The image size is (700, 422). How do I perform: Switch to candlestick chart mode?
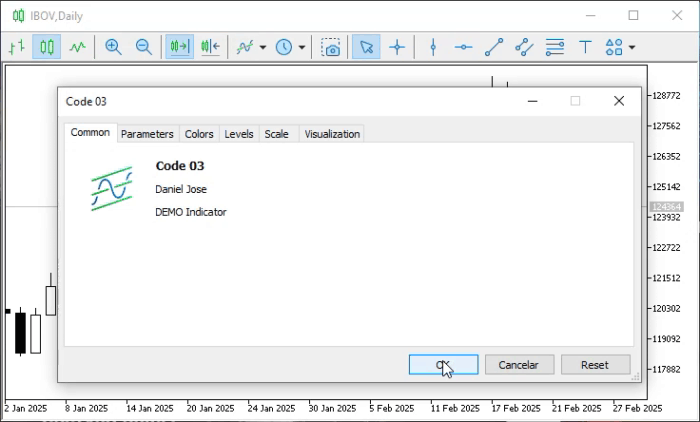(46, 47)
